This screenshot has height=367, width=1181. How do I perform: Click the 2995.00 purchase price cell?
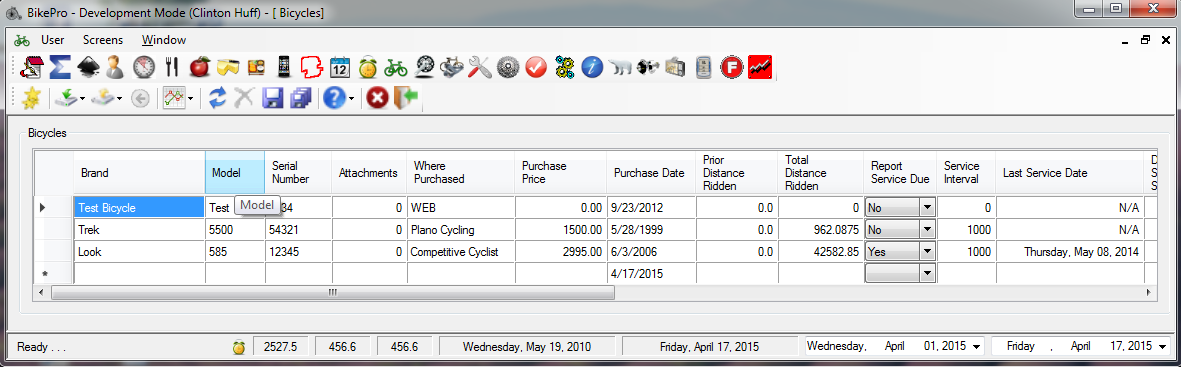560,252
